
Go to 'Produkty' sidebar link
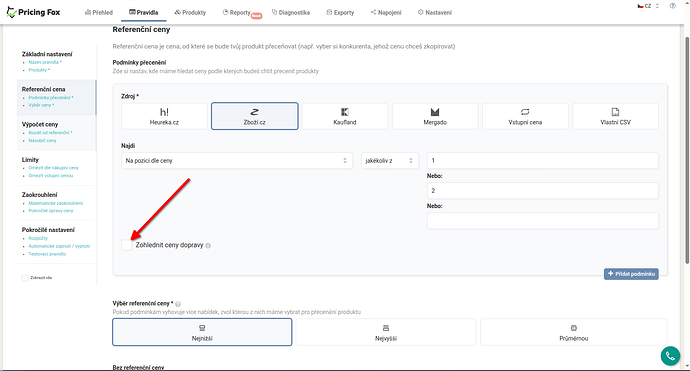coord(39,70)
